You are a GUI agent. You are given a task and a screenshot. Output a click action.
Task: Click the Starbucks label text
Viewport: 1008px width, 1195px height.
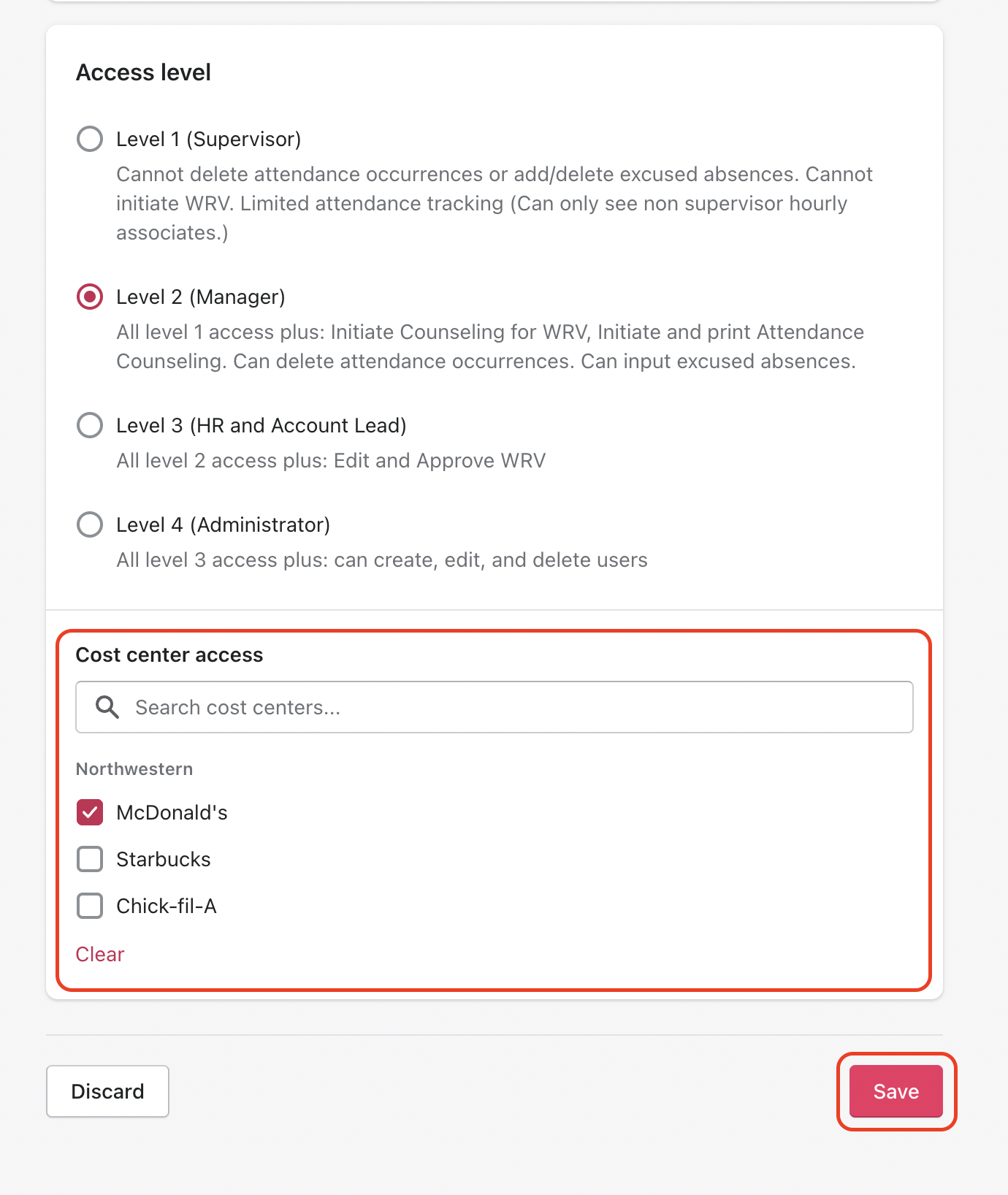click(x=163, y=859)
